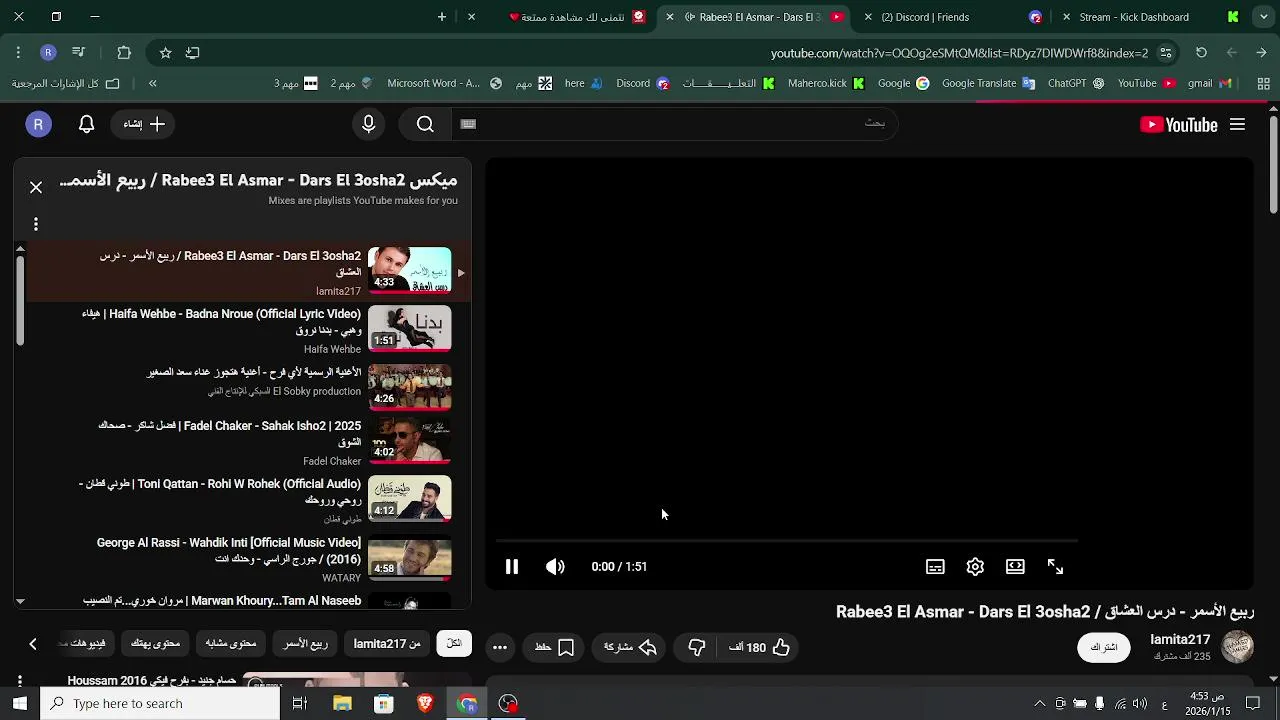
Task: Open the YouTube notifications bell
Action: (x=86, y=124)
